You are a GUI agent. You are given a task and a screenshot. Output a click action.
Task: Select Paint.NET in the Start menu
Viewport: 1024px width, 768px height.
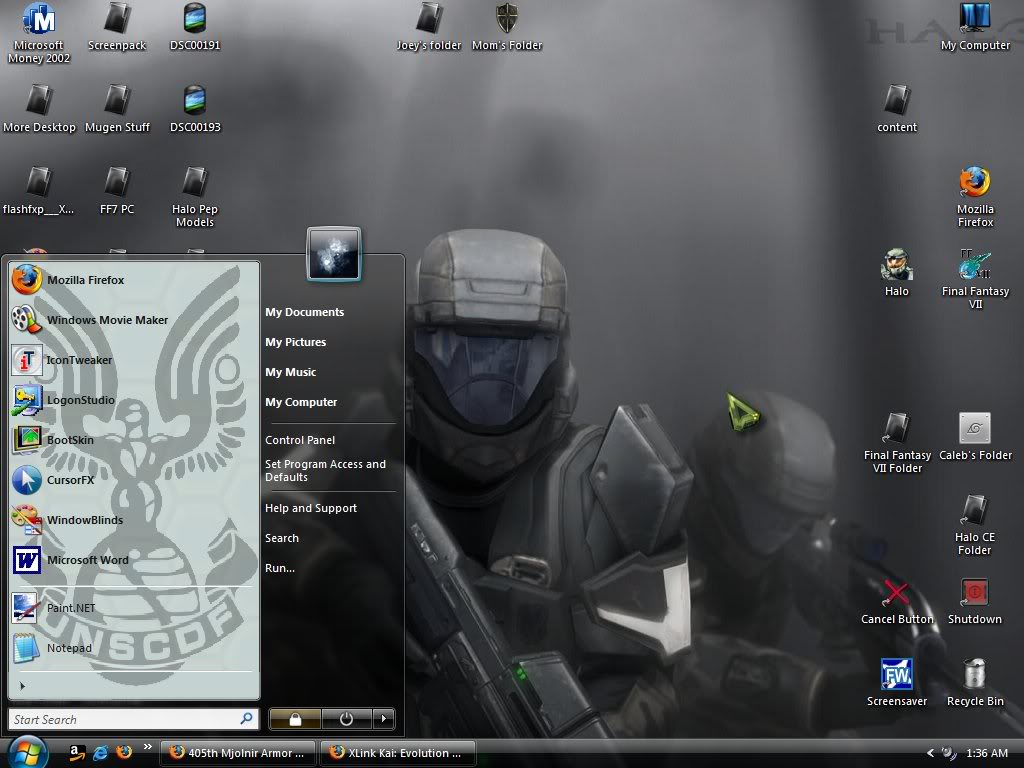tap(134, 607)
